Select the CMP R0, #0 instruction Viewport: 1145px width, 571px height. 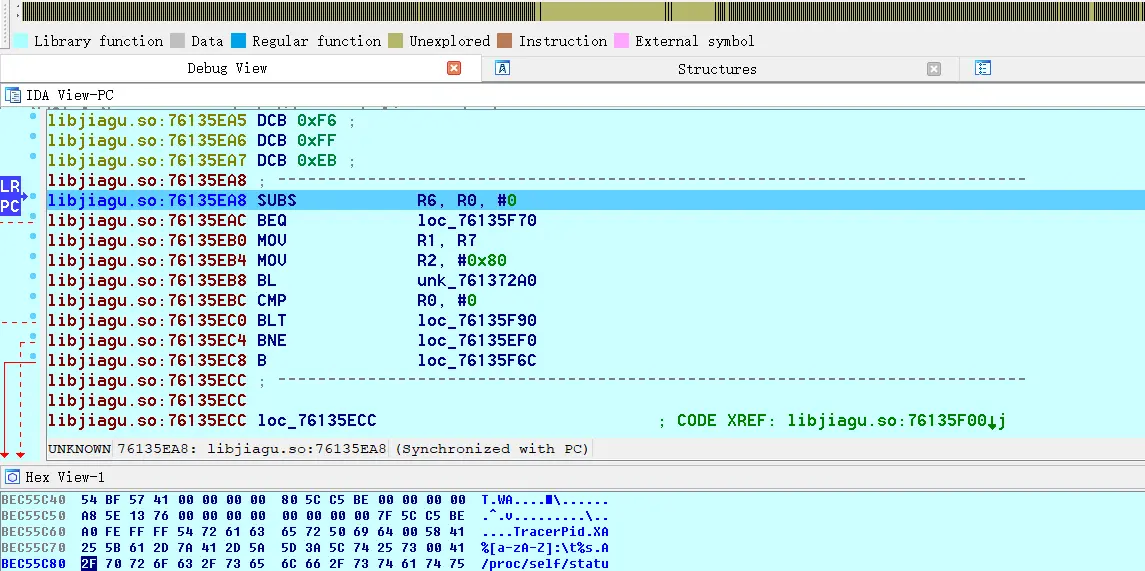click(595, 300)
